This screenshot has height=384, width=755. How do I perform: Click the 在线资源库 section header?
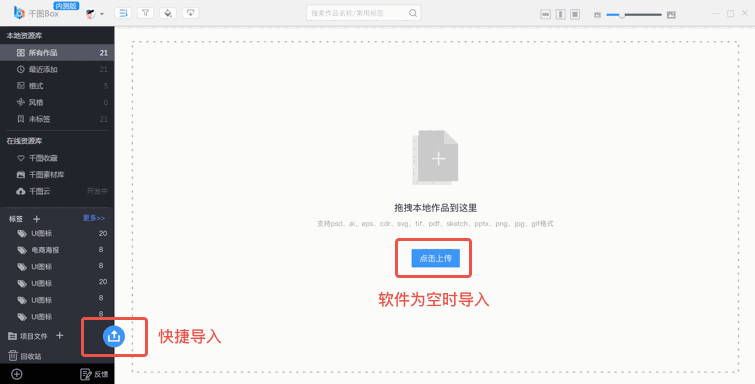pyautogui.click(x=24, y=141)
